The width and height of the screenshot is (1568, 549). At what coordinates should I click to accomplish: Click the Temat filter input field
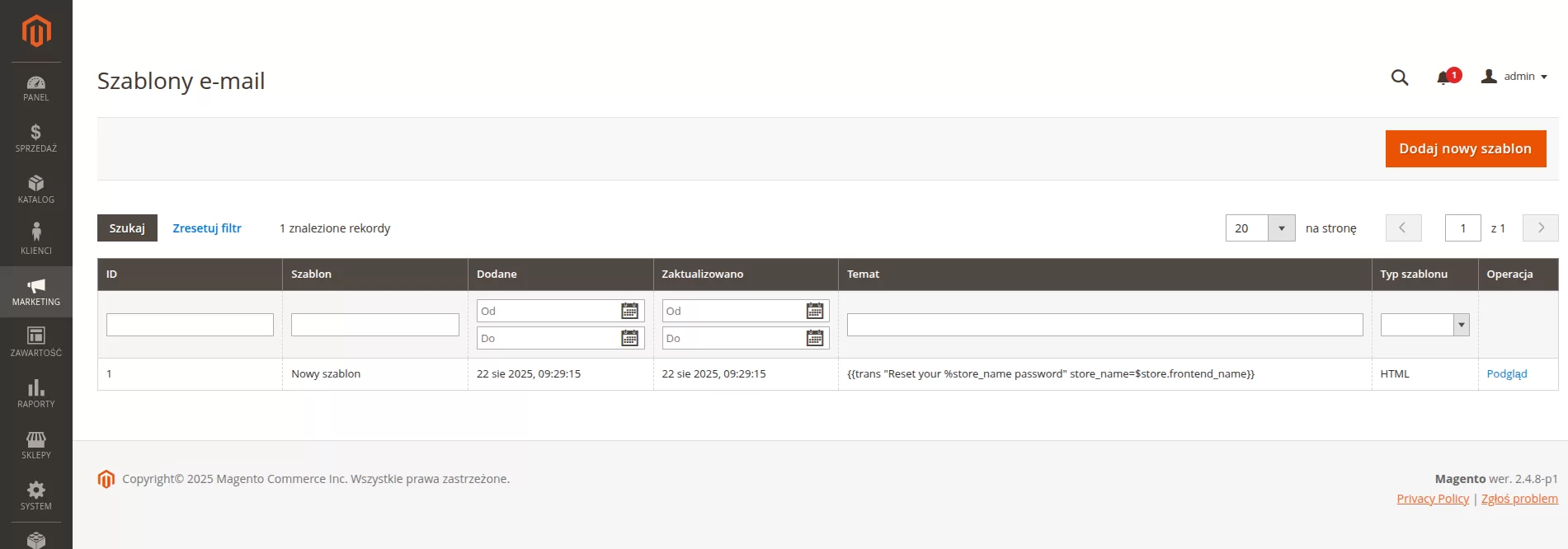[1104, 325]
